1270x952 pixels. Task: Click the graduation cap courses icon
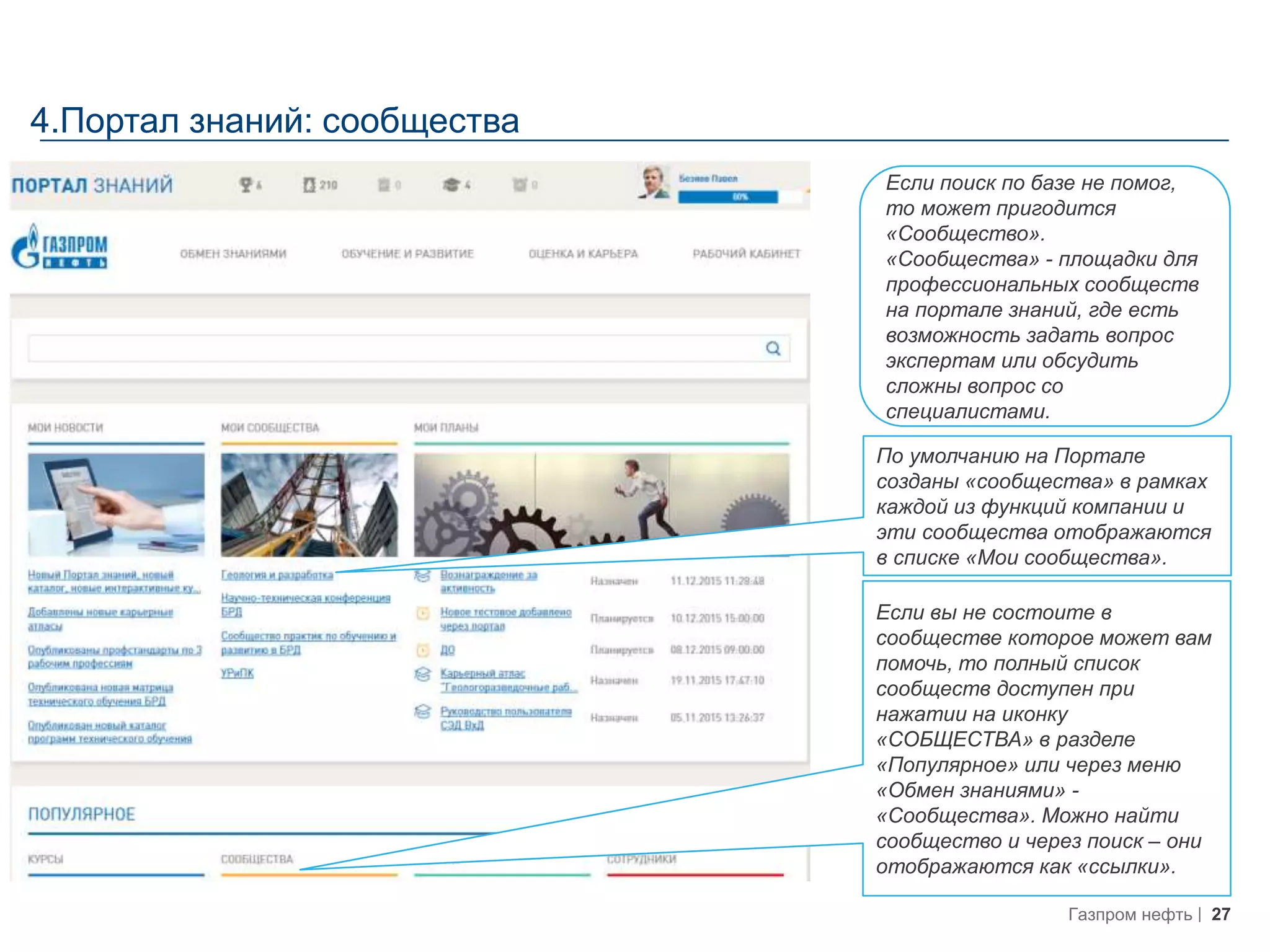point(451,185)
